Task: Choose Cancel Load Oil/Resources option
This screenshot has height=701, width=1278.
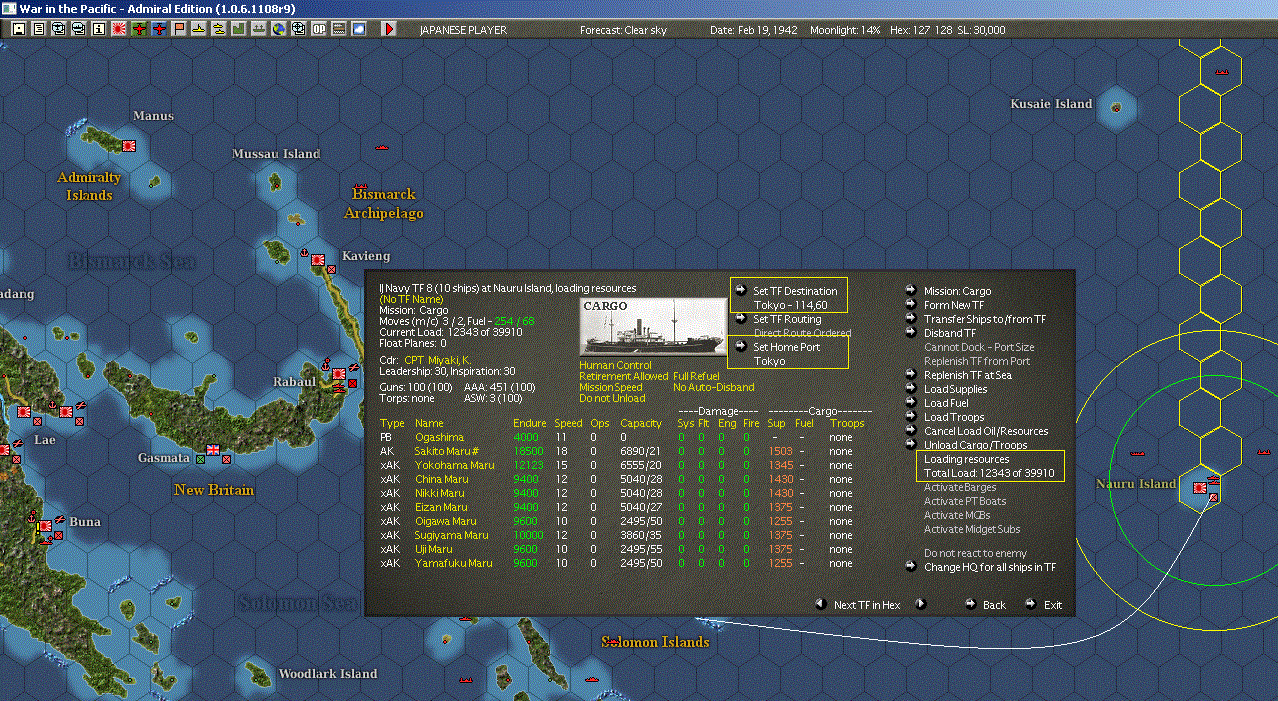Action: 985,431
